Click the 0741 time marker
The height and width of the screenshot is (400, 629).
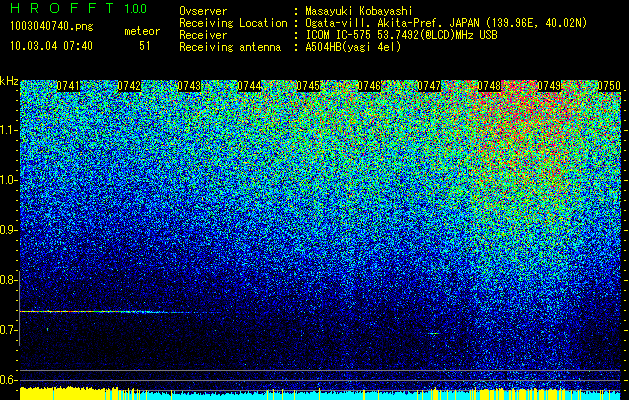pyautogui.click(x=68, y=86)
